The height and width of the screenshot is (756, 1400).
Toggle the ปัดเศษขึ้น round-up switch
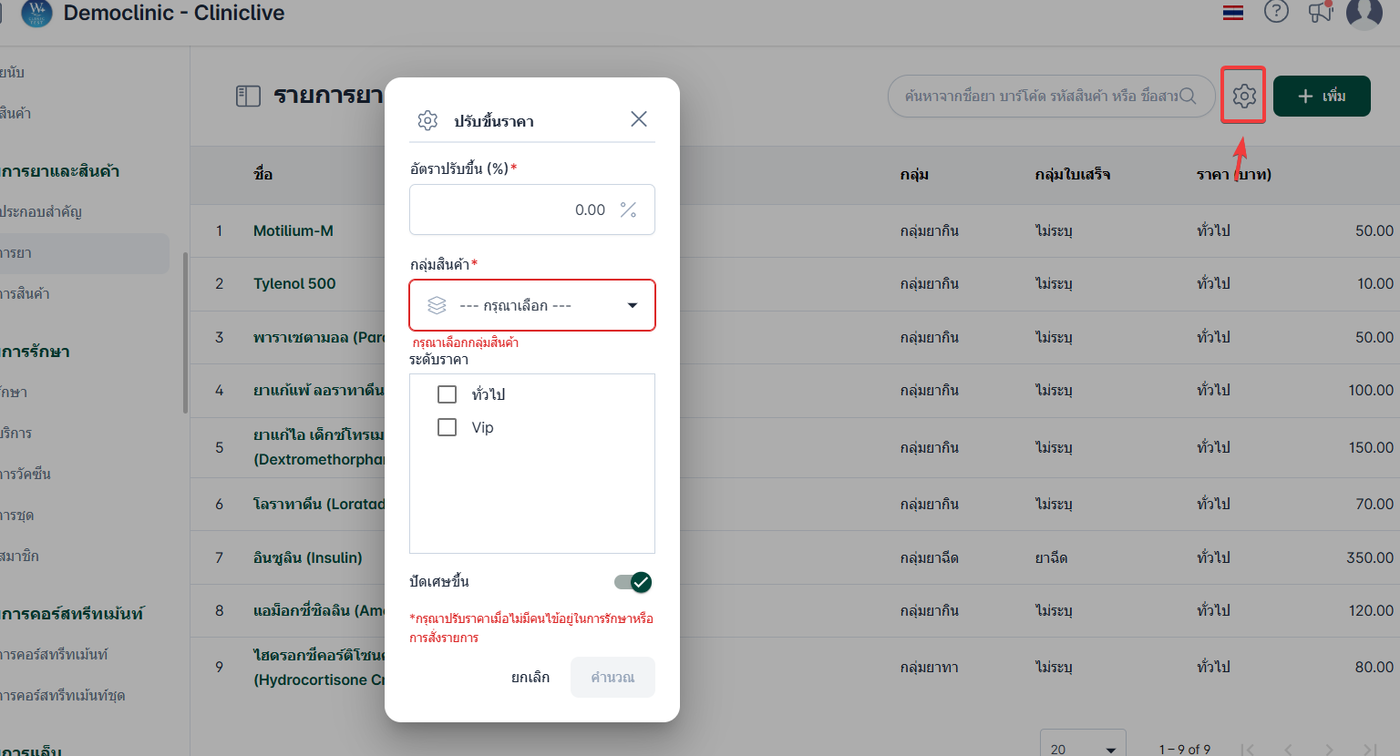633,582
